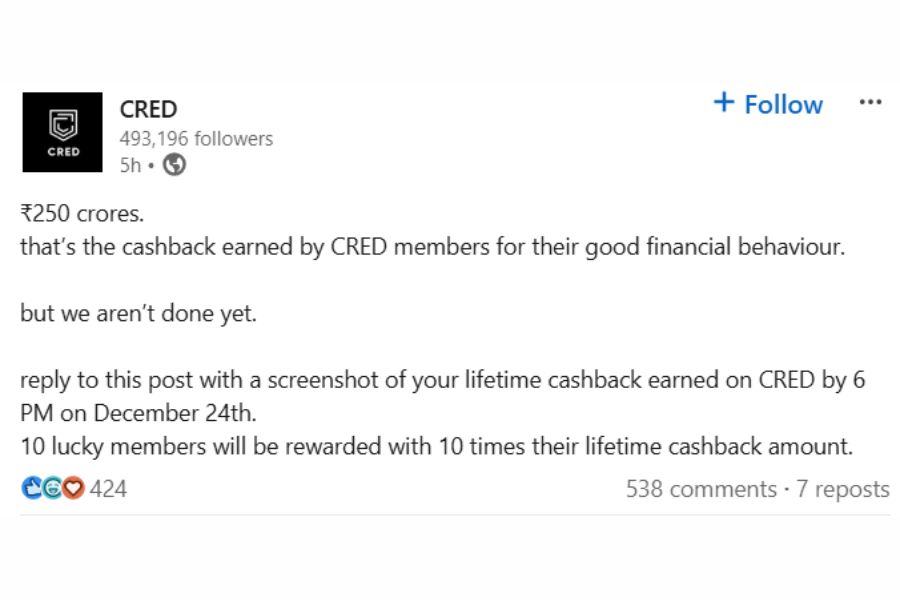Click the CRED company name

148,110
